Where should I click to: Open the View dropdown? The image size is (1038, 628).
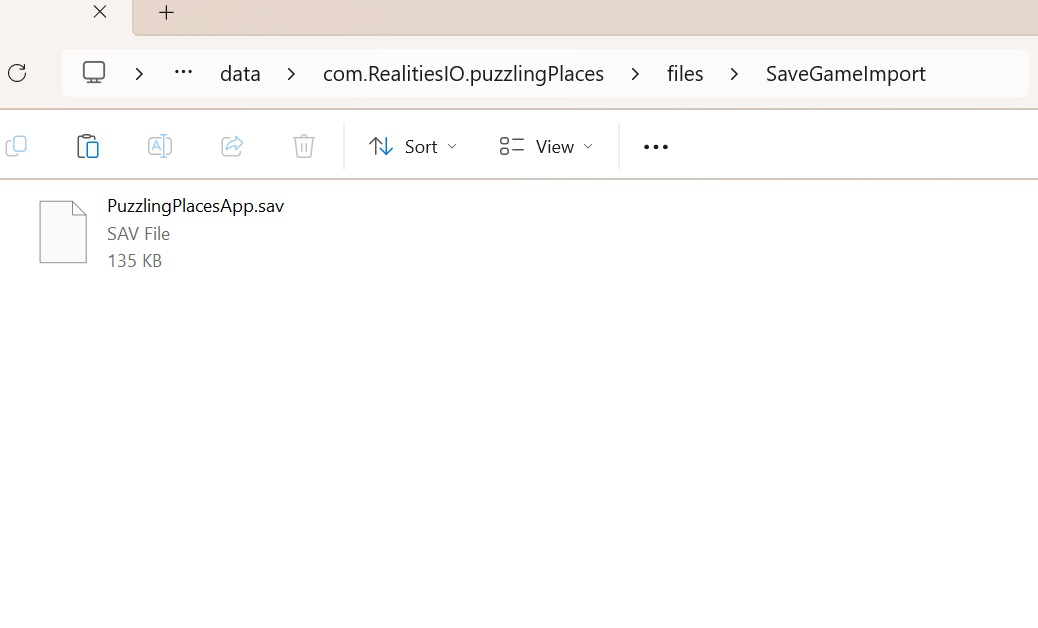[x=546, y=146]
